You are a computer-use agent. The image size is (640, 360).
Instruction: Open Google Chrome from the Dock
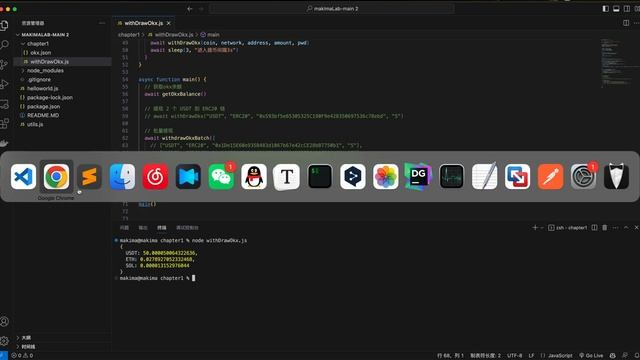point(56,177)
